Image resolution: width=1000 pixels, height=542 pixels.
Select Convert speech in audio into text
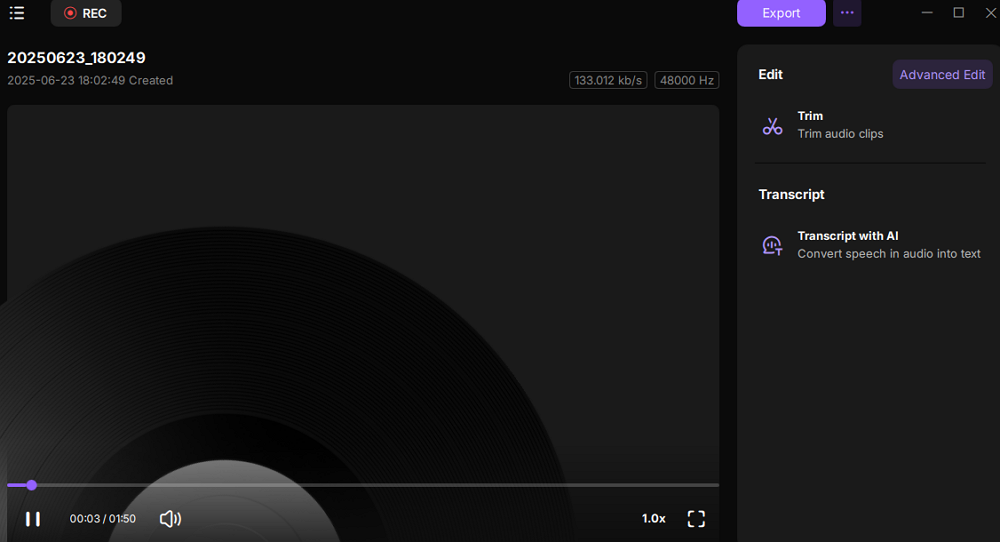888,254
